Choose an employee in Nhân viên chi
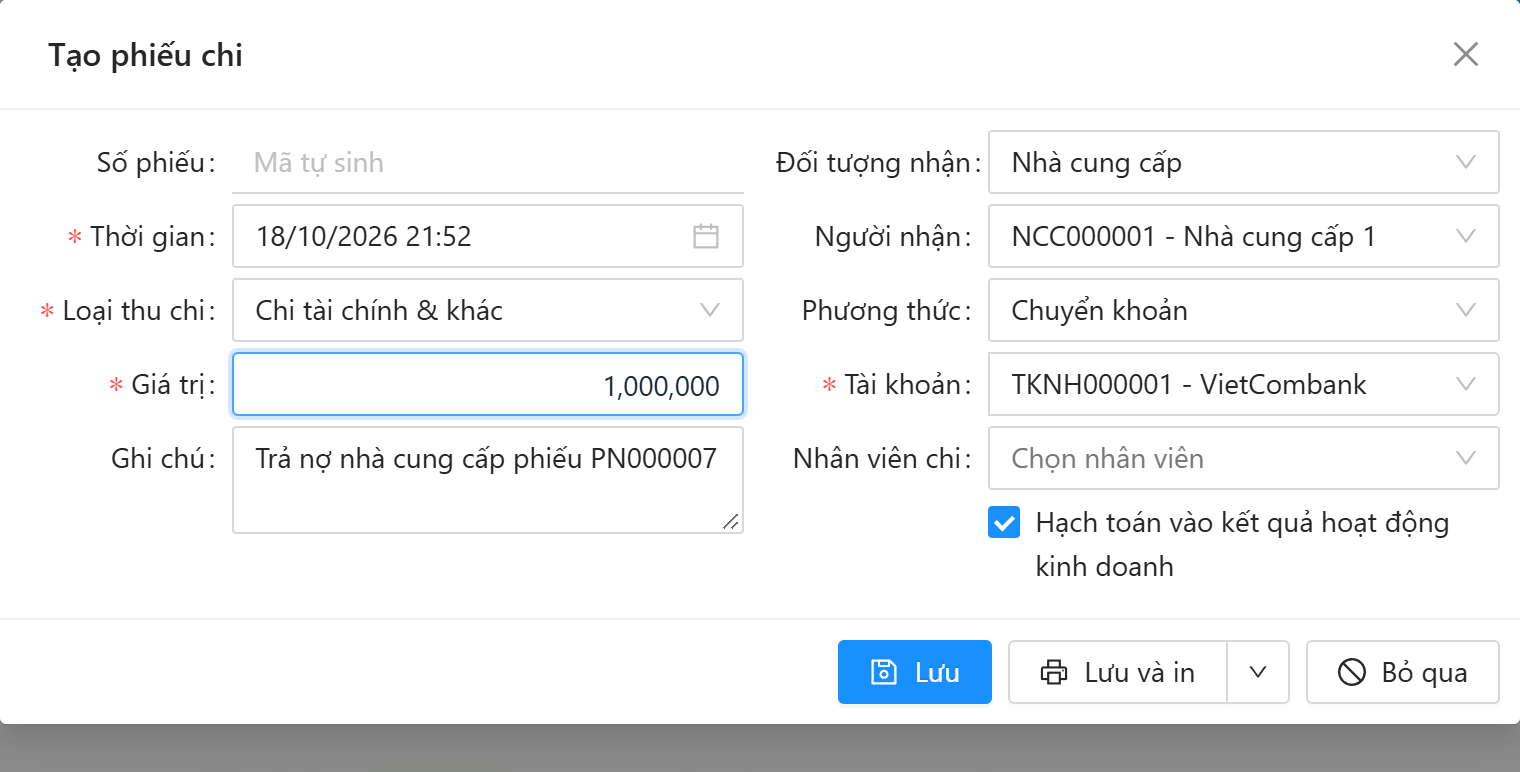The image size is (1520, 772). pyautogui.click(x=1244, y=458)
